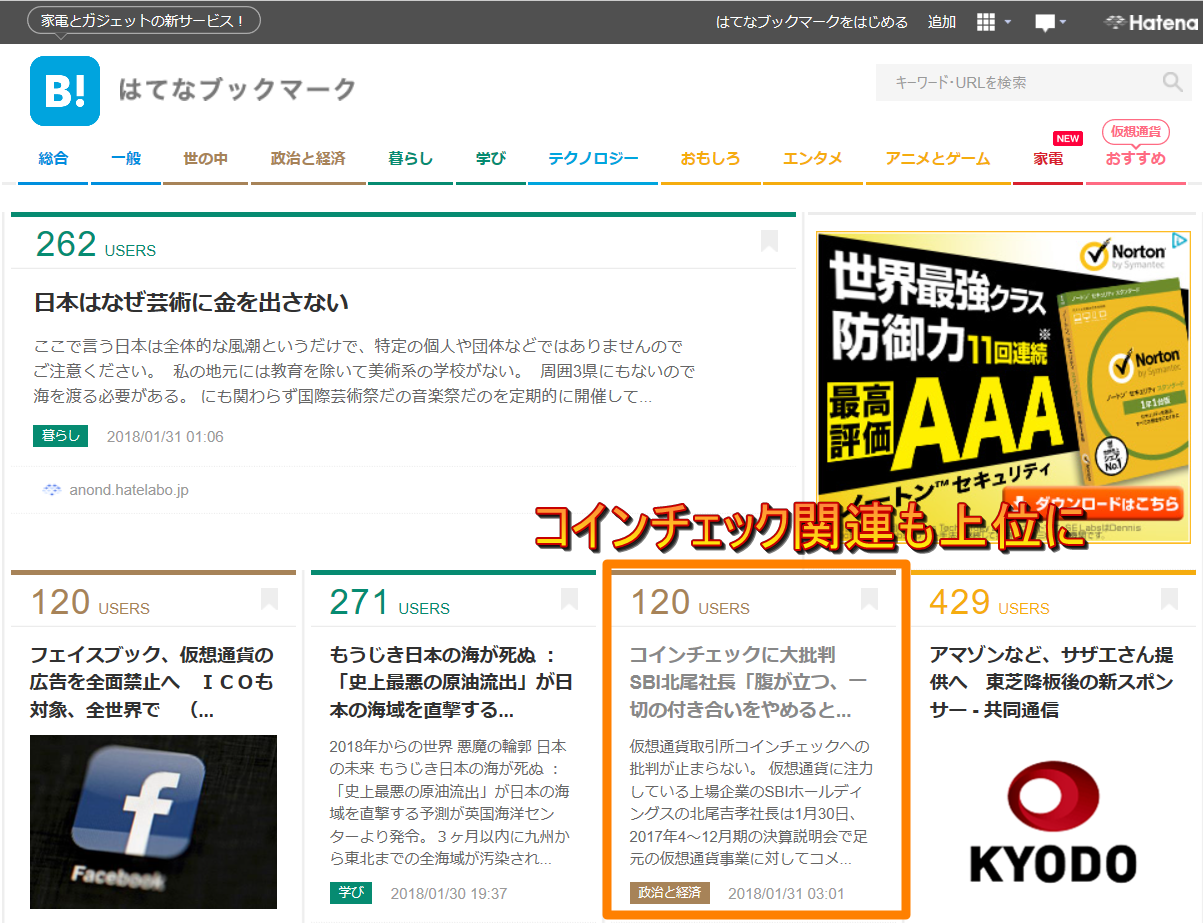Viewport: 1203px width, 923px height.
Task: Bookmark the Coincheck 120 users article
Action: point(869,599)
